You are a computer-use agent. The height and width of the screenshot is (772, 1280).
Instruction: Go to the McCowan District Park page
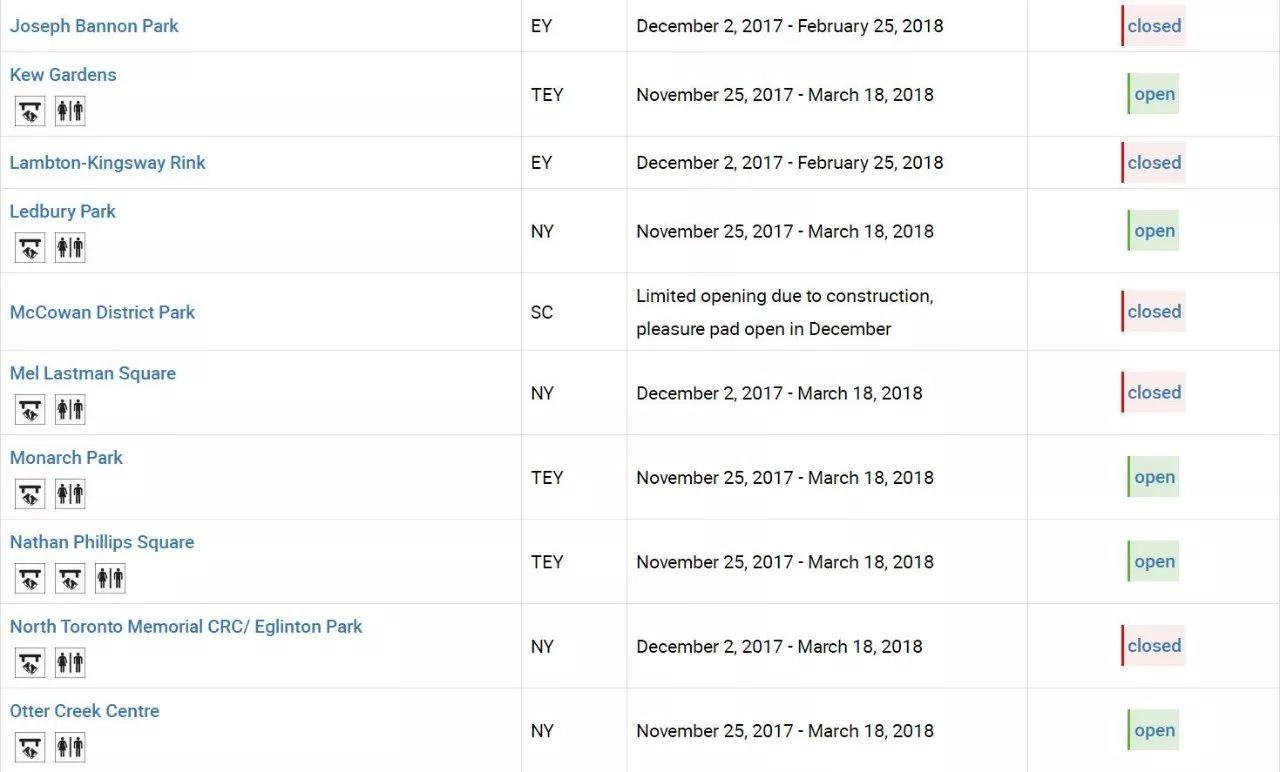(x=102, y=312)
